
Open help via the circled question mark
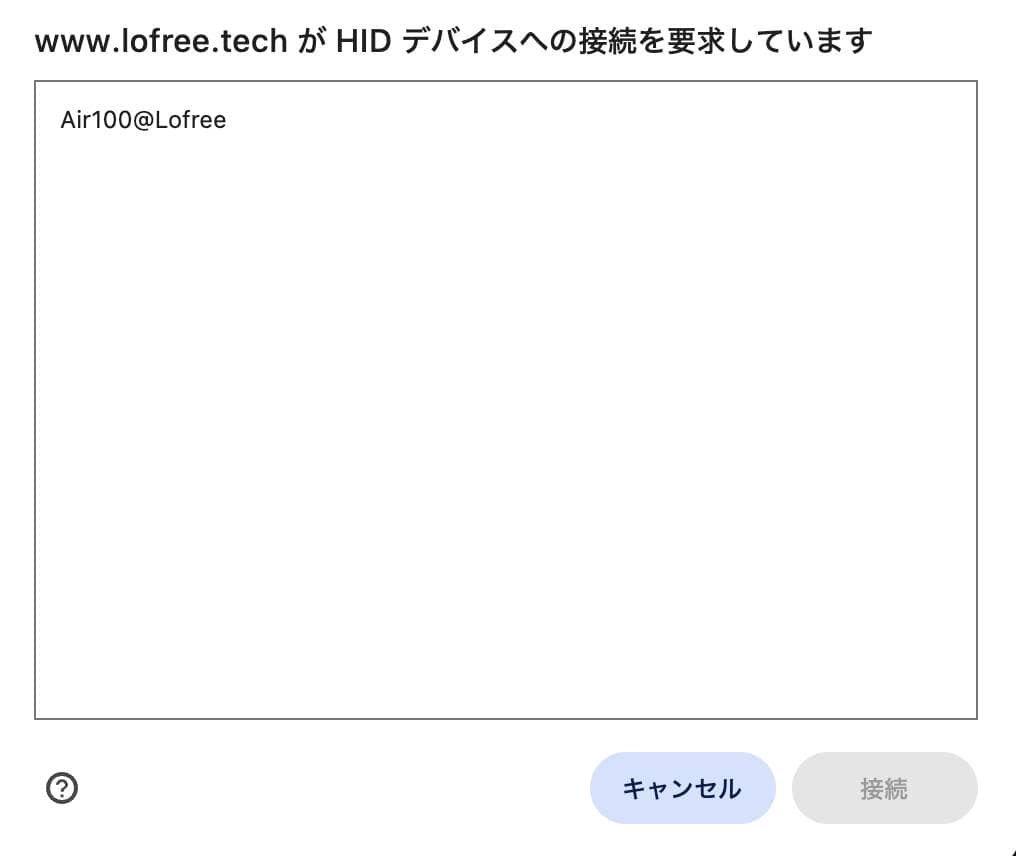click(x=62, y=788)
